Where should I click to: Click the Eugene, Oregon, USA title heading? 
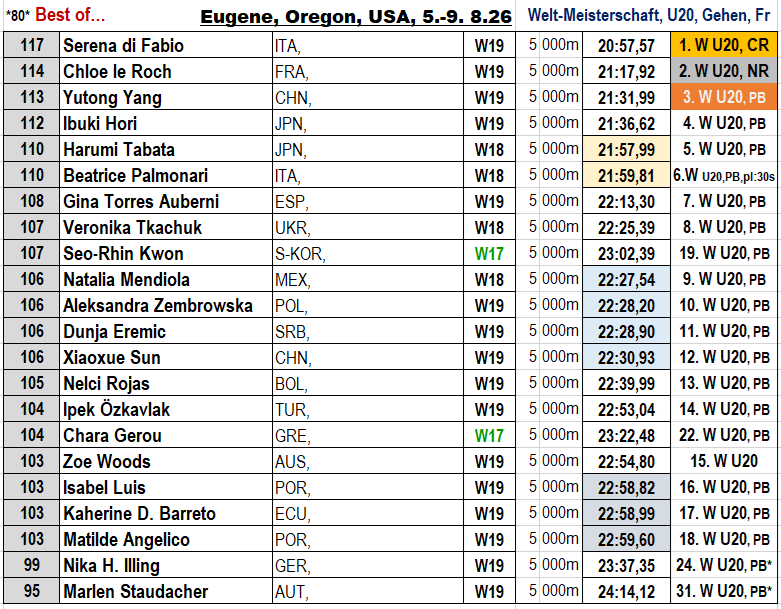(356, 16)
